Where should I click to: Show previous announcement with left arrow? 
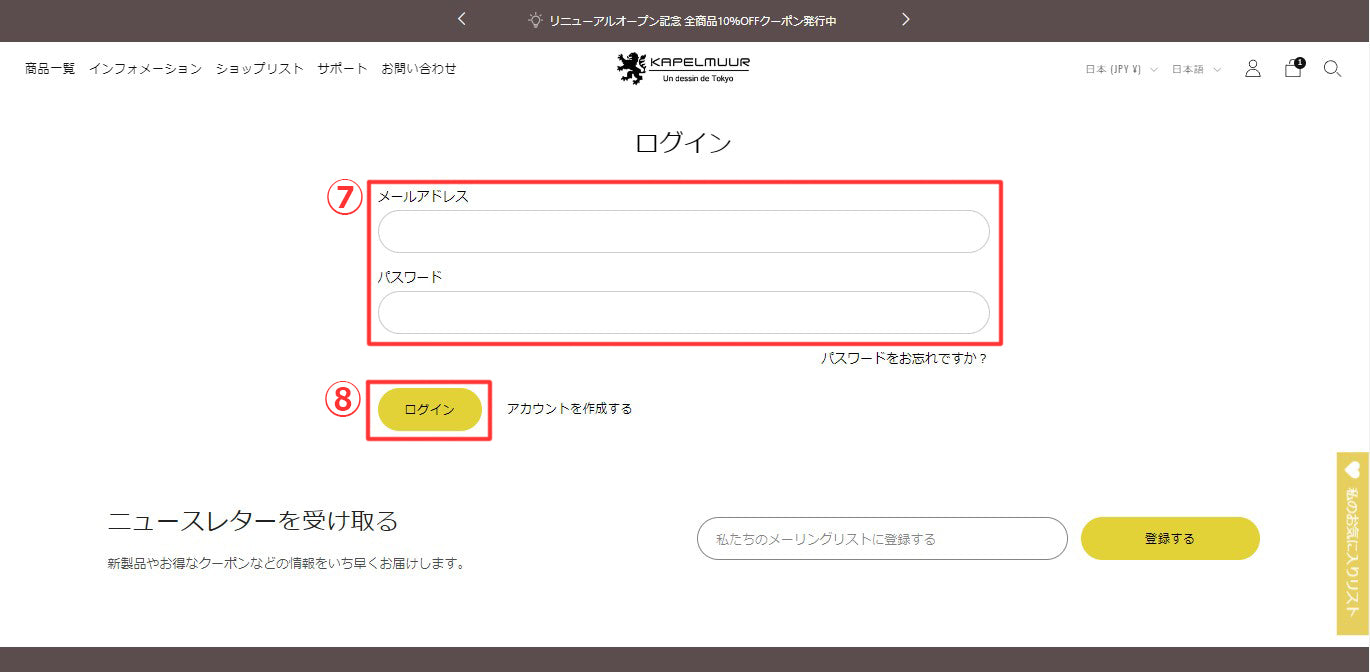click(462, 19)
